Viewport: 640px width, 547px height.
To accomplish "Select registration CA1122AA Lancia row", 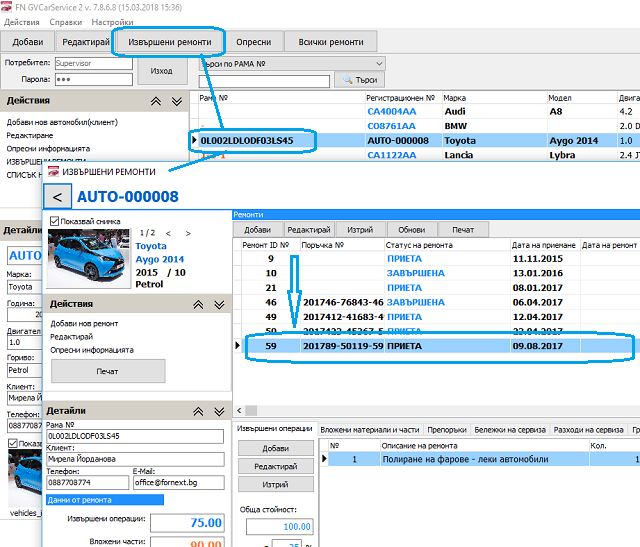I will pos(414,155).
